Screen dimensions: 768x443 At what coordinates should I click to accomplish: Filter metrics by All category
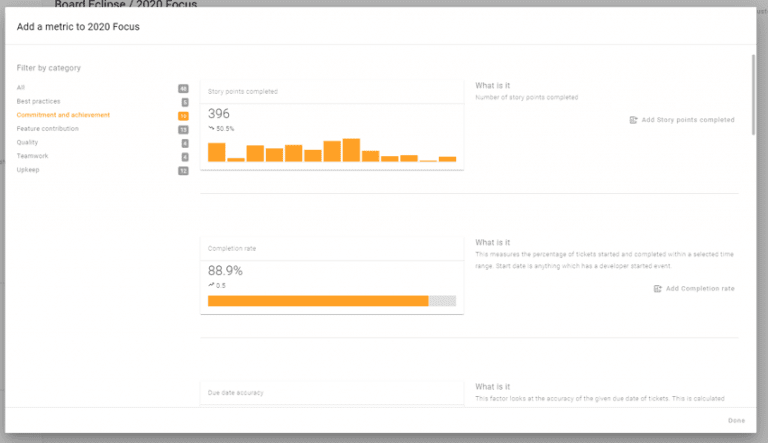click(x=21, y=88)
